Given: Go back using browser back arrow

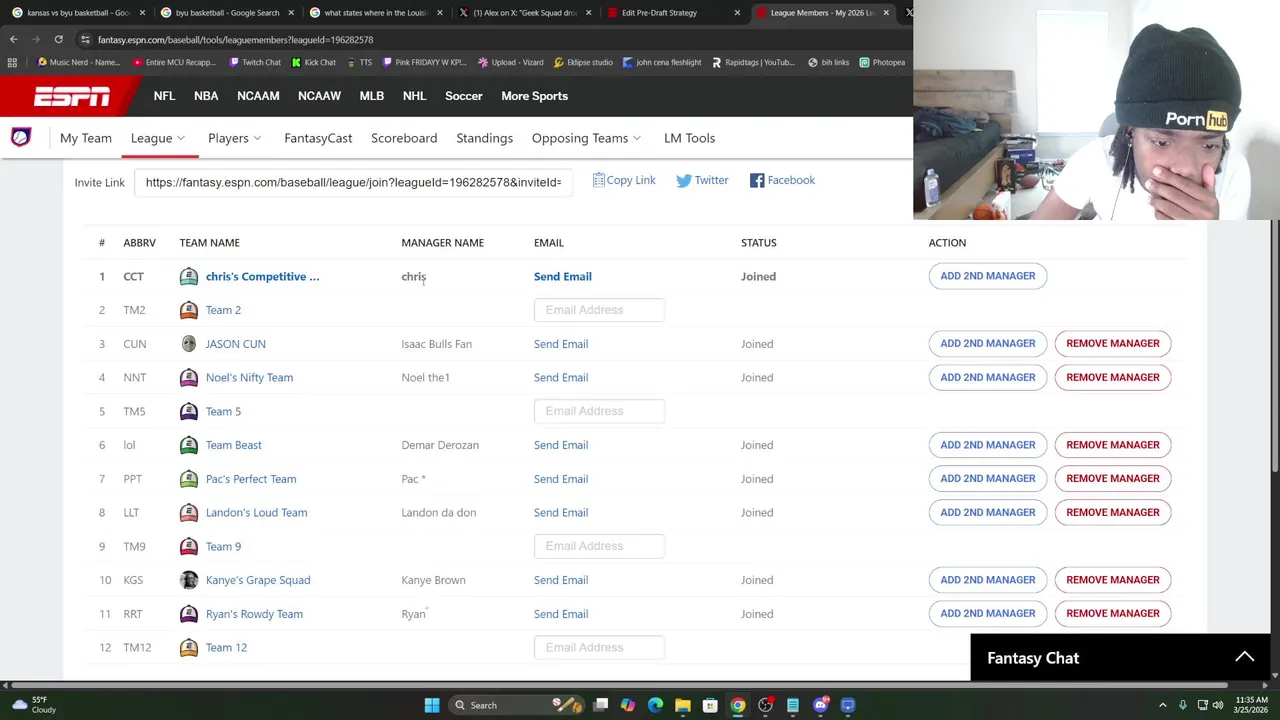Looking at the screenshot, I should (x=13, y=39).
